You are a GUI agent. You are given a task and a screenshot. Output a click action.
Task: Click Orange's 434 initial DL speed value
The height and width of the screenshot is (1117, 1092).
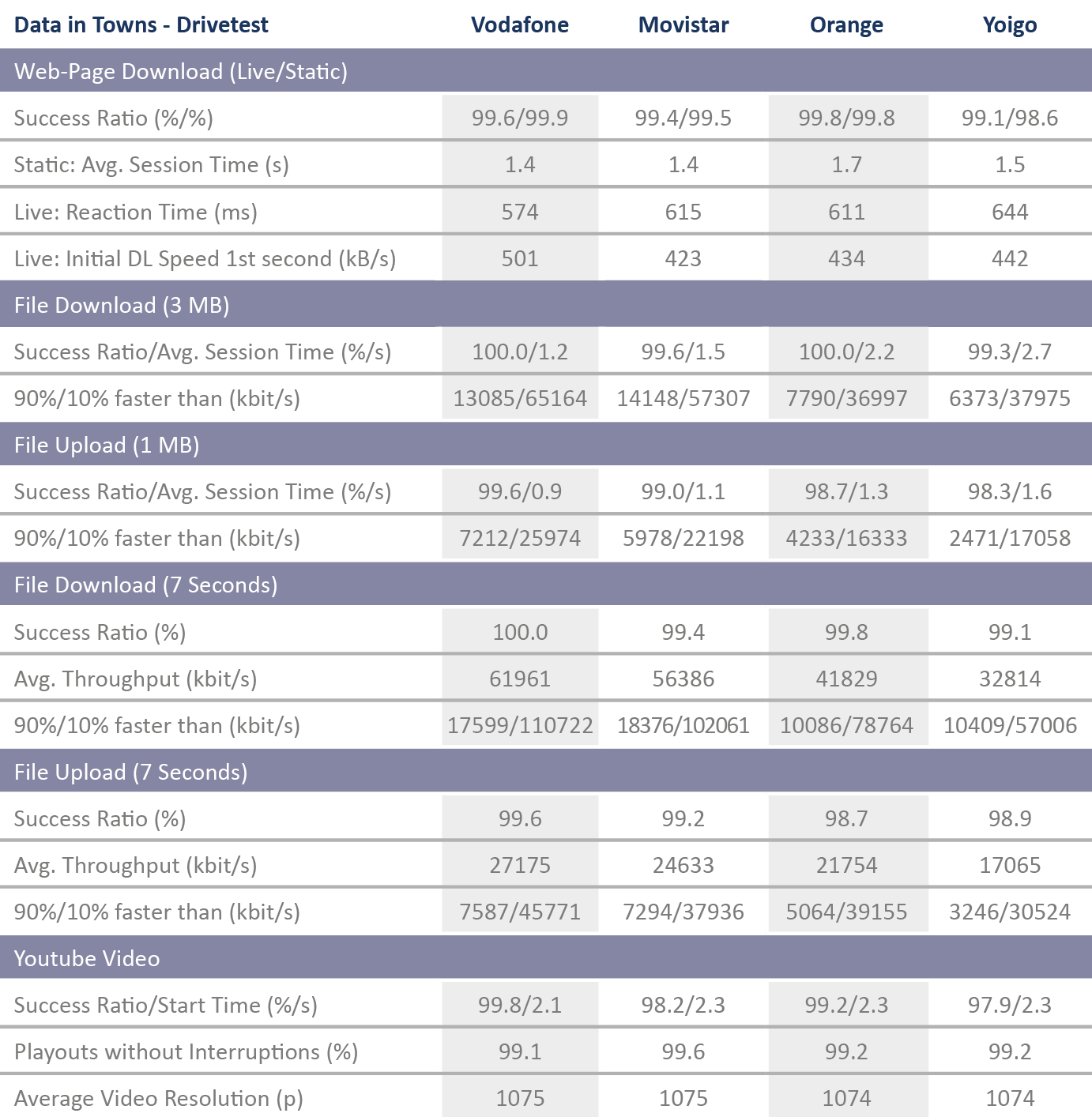tap(846, 258)
